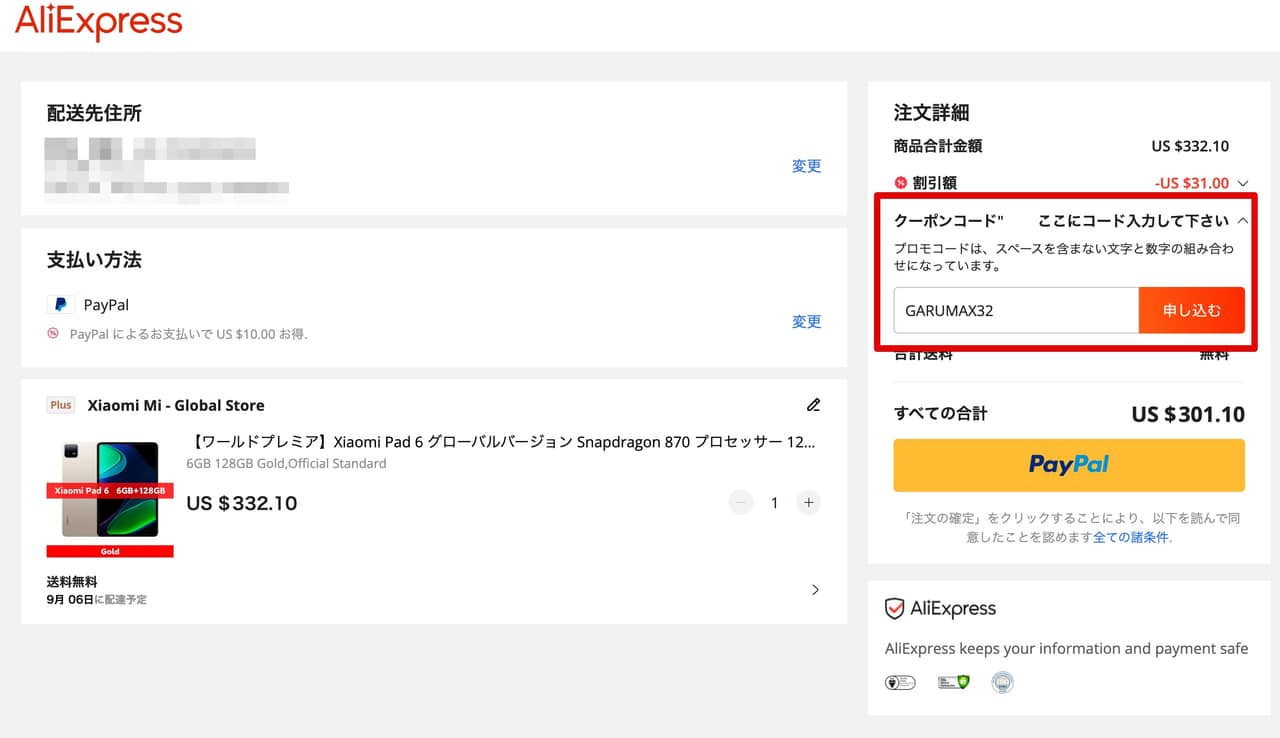Click the AliExpress logo in the header
This screenshot has width=1280, height=738.
tap(98, 22)
